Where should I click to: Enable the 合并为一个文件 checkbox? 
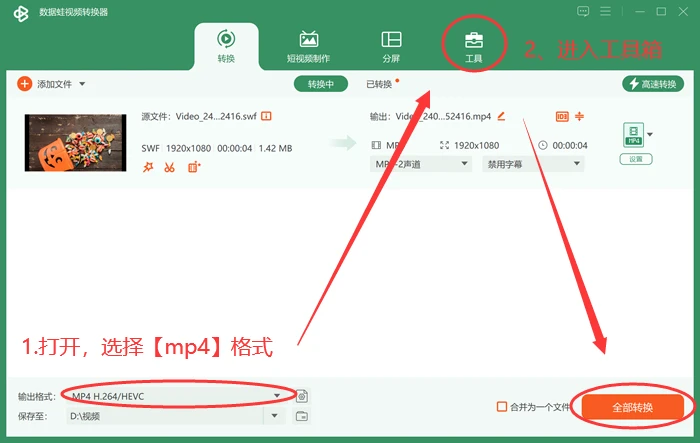502,406
